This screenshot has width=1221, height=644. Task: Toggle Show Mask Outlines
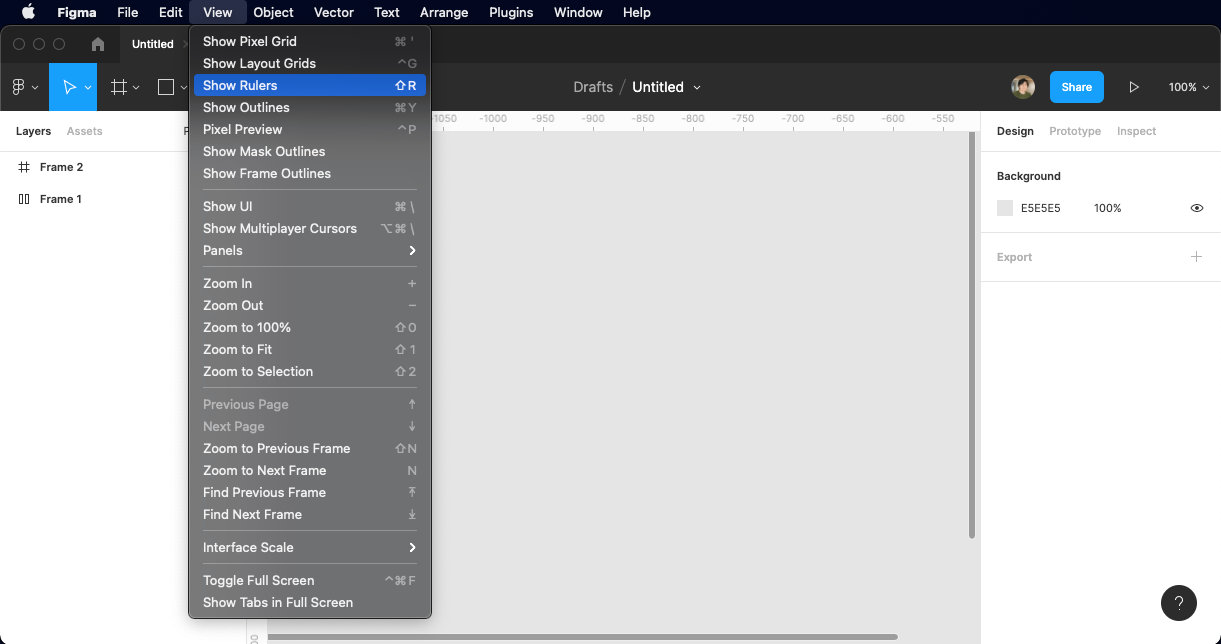click(x=310, y=151)
